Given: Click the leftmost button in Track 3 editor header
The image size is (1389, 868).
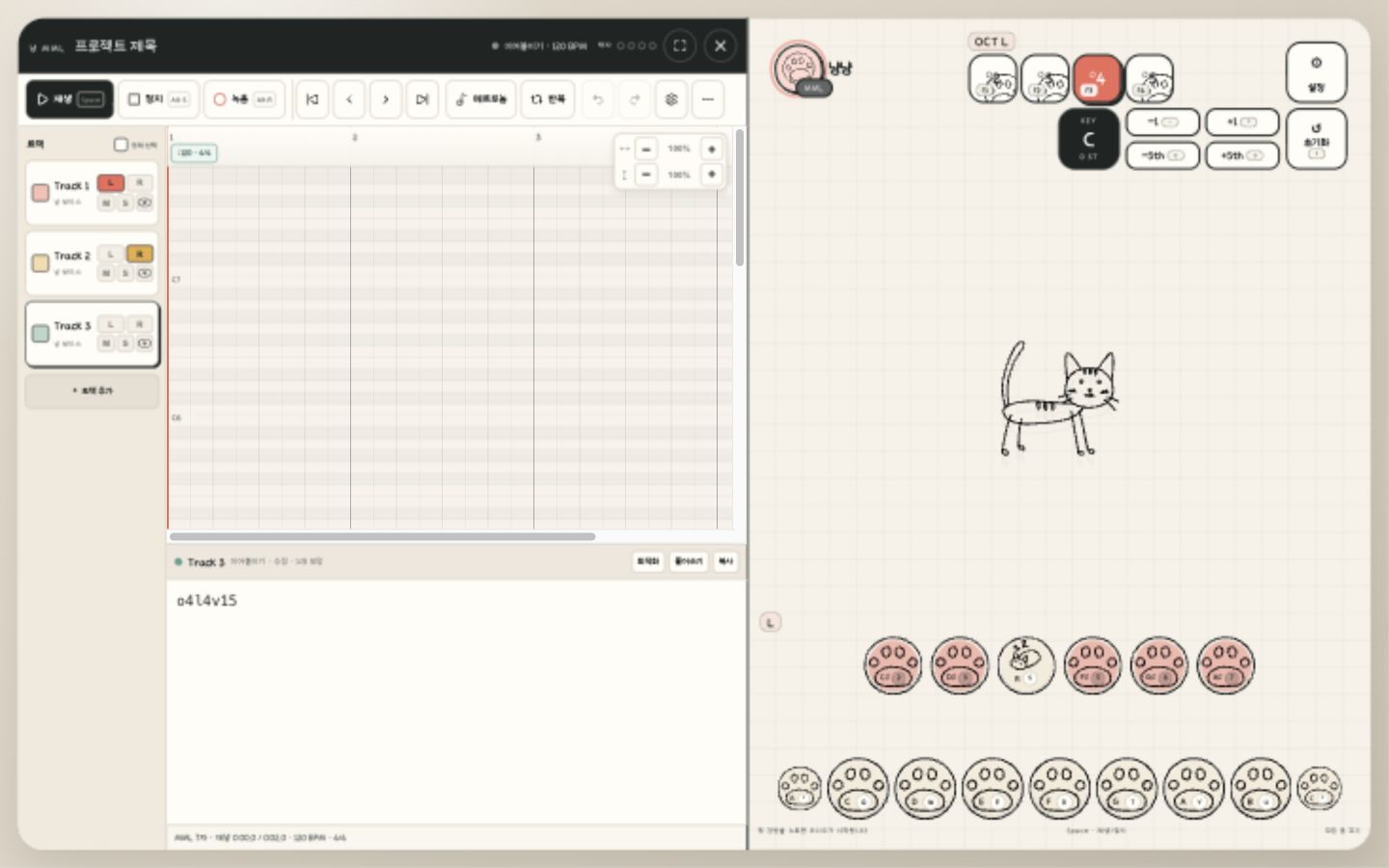Looking at the screenshot, I should (648, 561).
